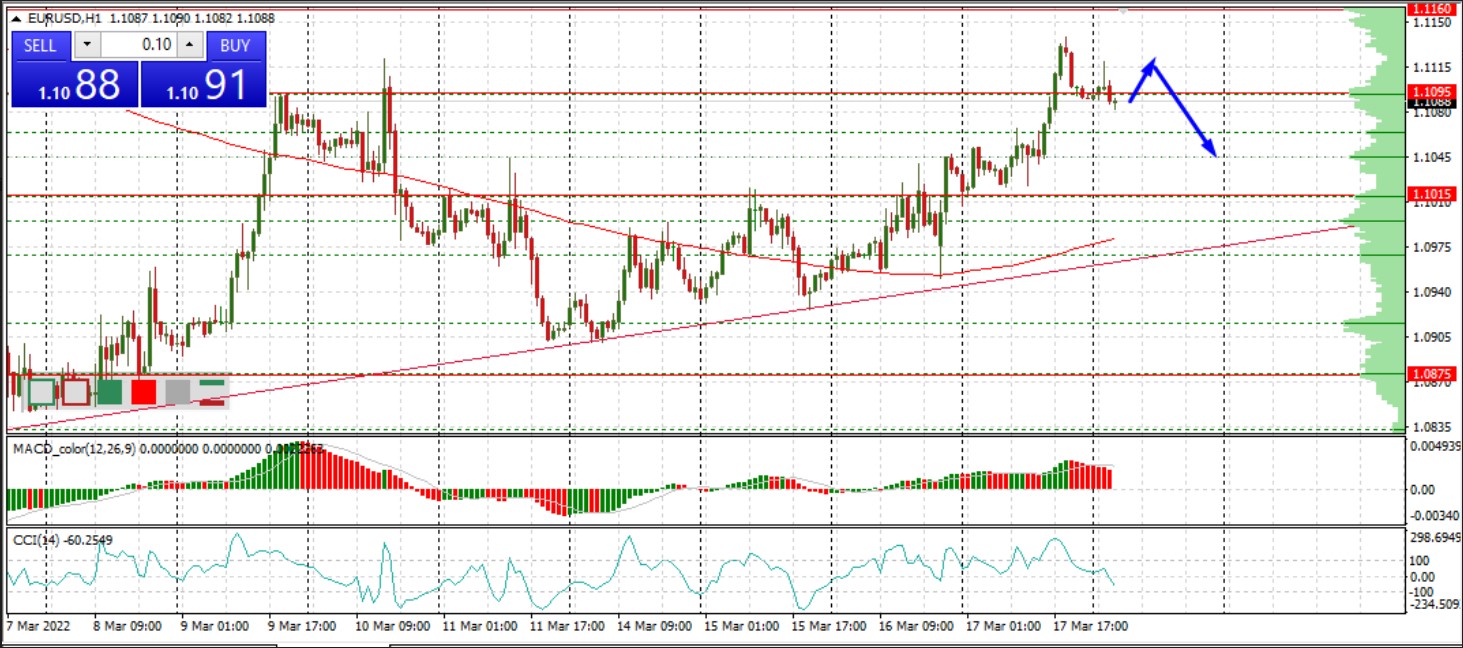Click the BUY button

(x=235, y=45)
